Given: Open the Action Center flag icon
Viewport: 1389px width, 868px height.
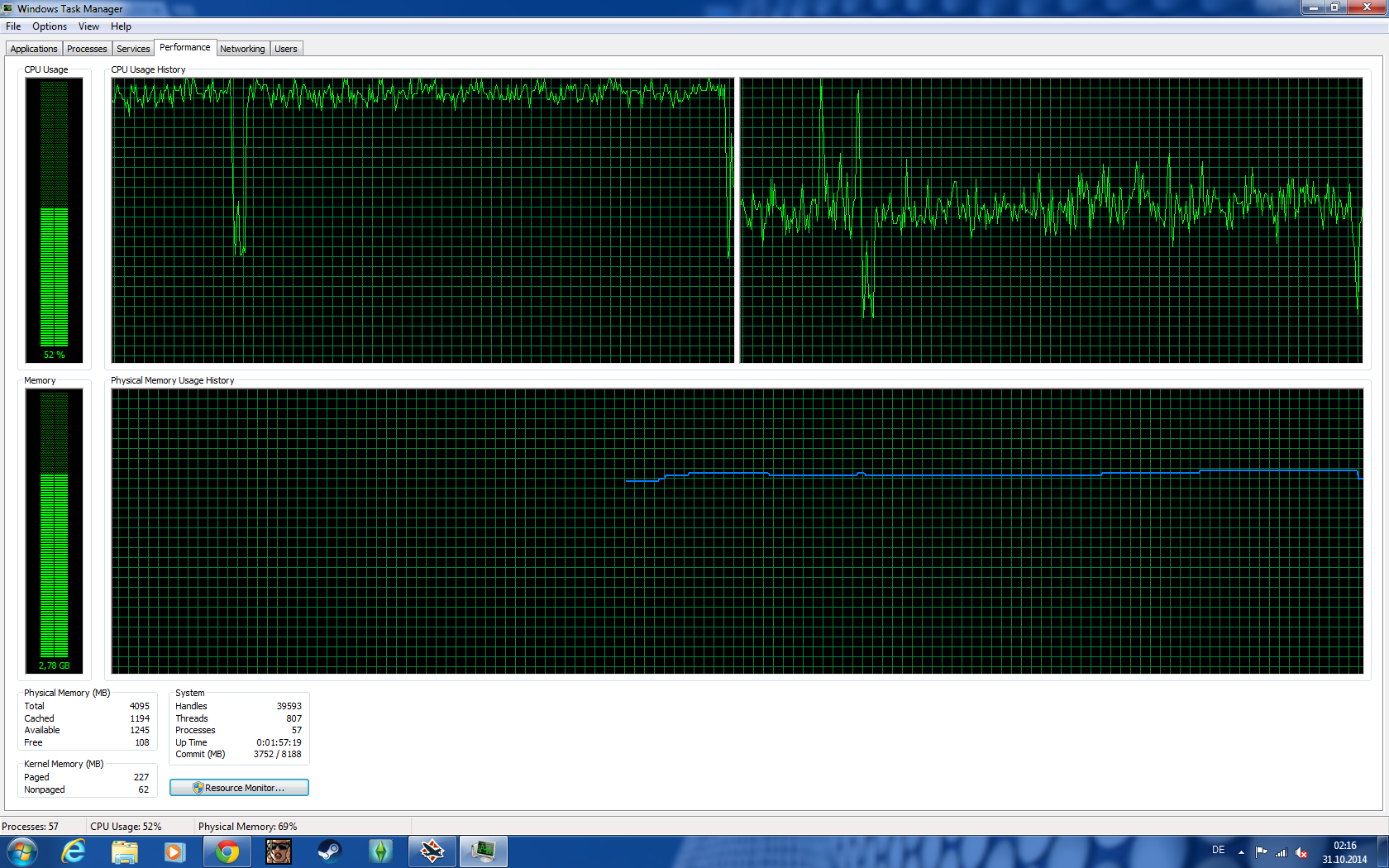Looking at the screenshot, I should pyautogui.click(x=1261, y=851).
